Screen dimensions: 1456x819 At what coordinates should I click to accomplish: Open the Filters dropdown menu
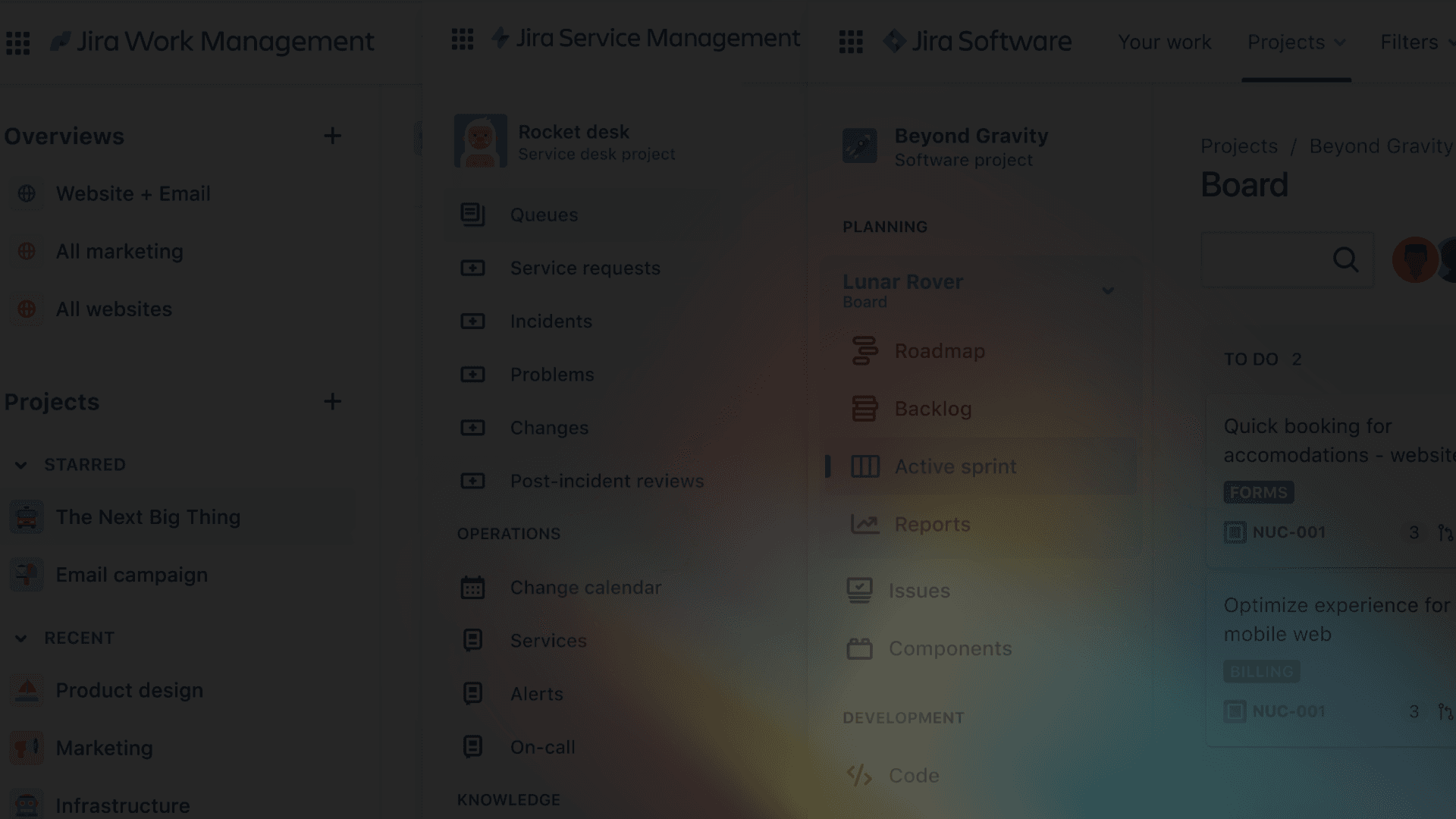click(x=1417, y=42)
